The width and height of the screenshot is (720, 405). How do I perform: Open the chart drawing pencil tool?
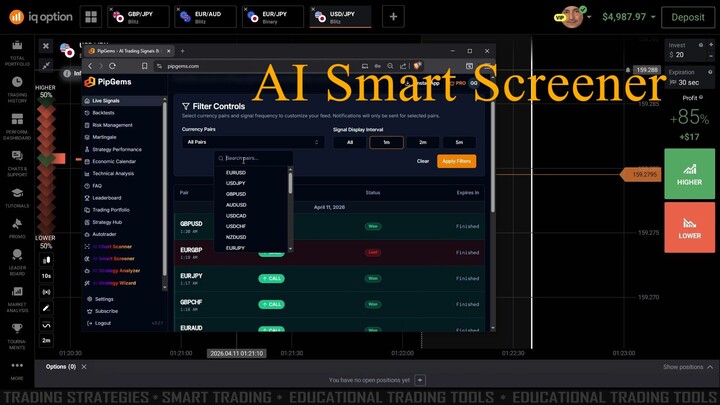[46, 308]
